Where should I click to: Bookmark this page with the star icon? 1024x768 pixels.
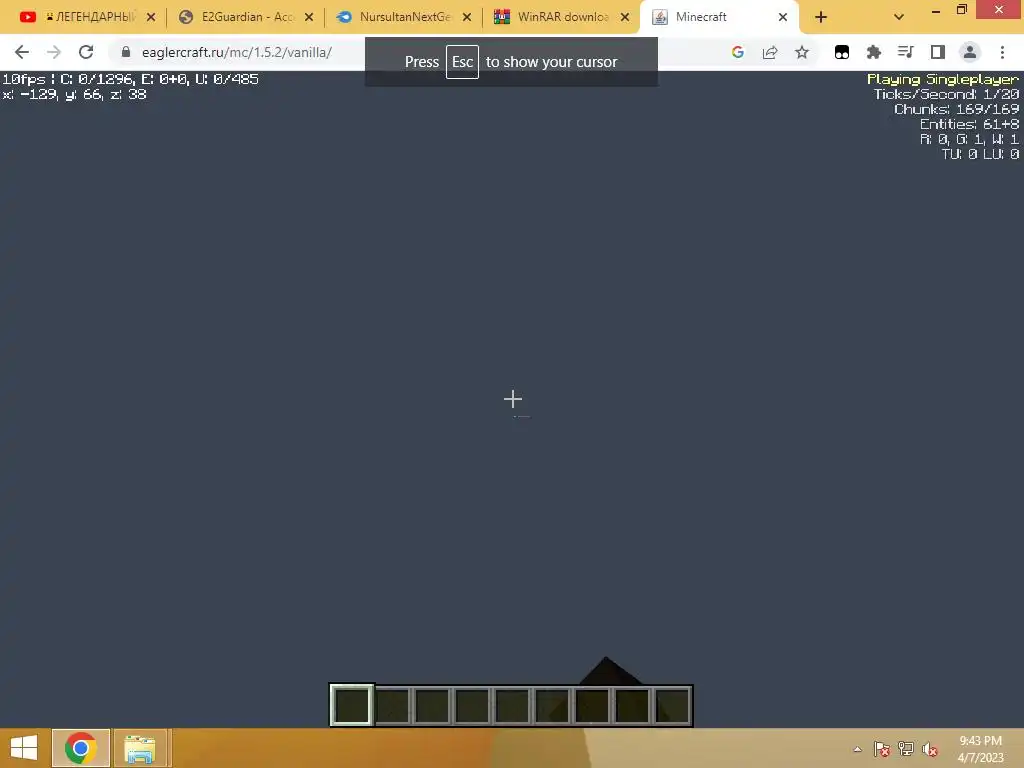coord(802,52)
